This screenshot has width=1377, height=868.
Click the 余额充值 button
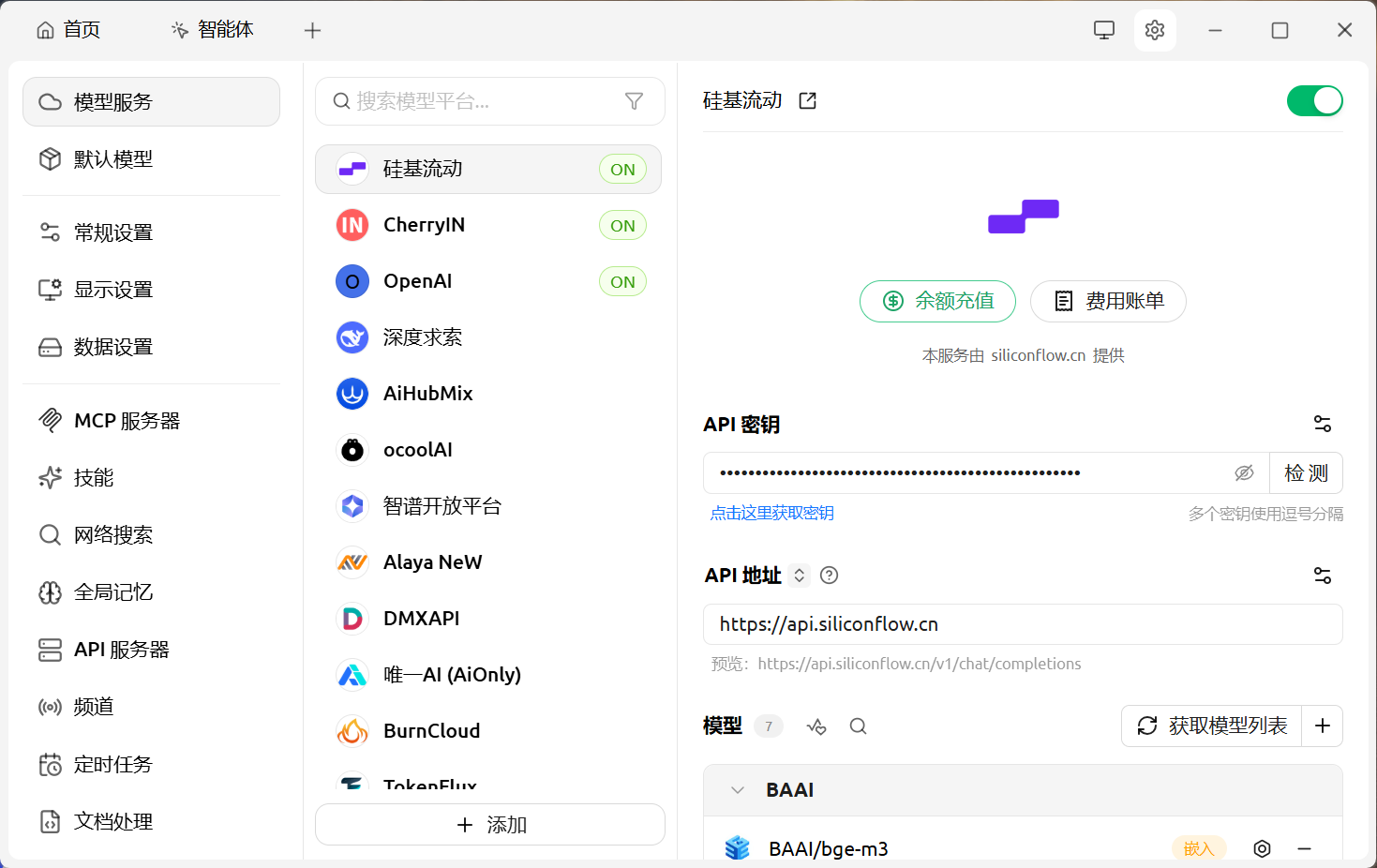(x=937, y=301)
